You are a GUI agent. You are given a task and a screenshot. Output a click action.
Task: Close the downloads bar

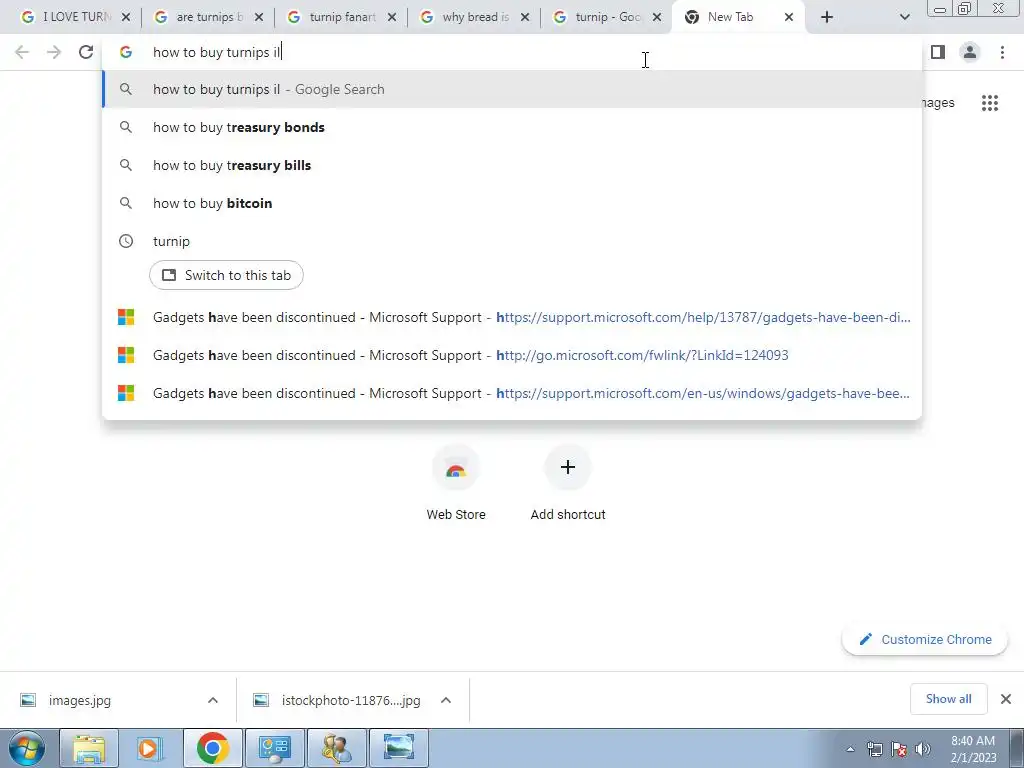pyautogui.click(x=1006, y=699)
